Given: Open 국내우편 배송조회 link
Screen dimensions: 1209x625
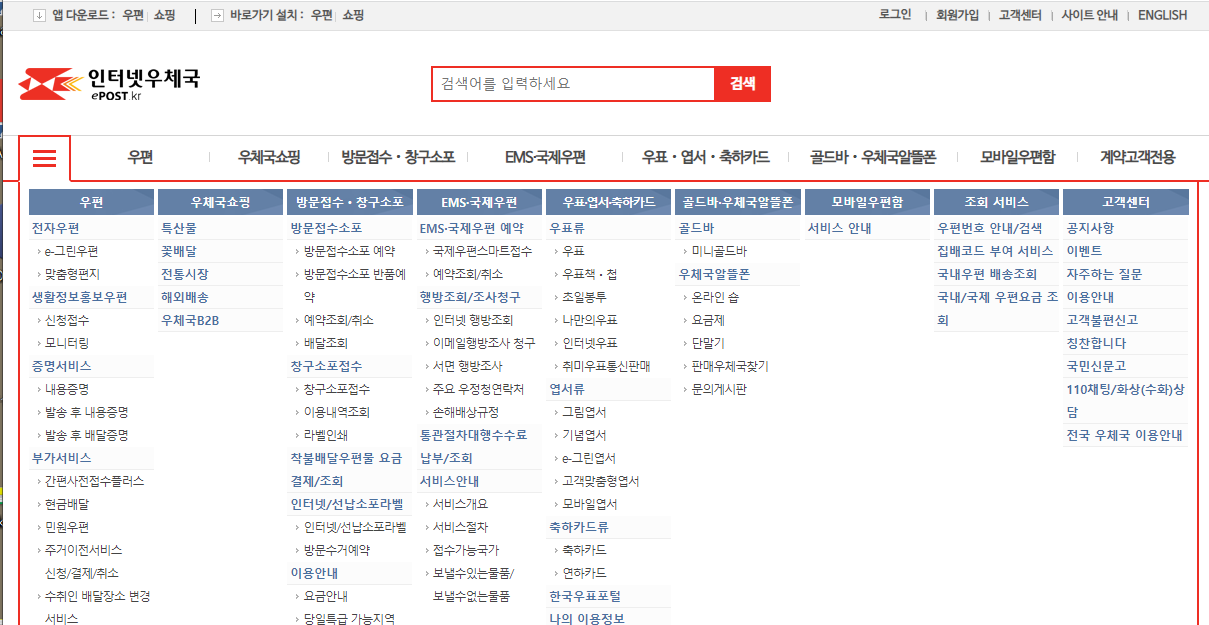Looking at the screenshot, I should (x=987, y=274).
